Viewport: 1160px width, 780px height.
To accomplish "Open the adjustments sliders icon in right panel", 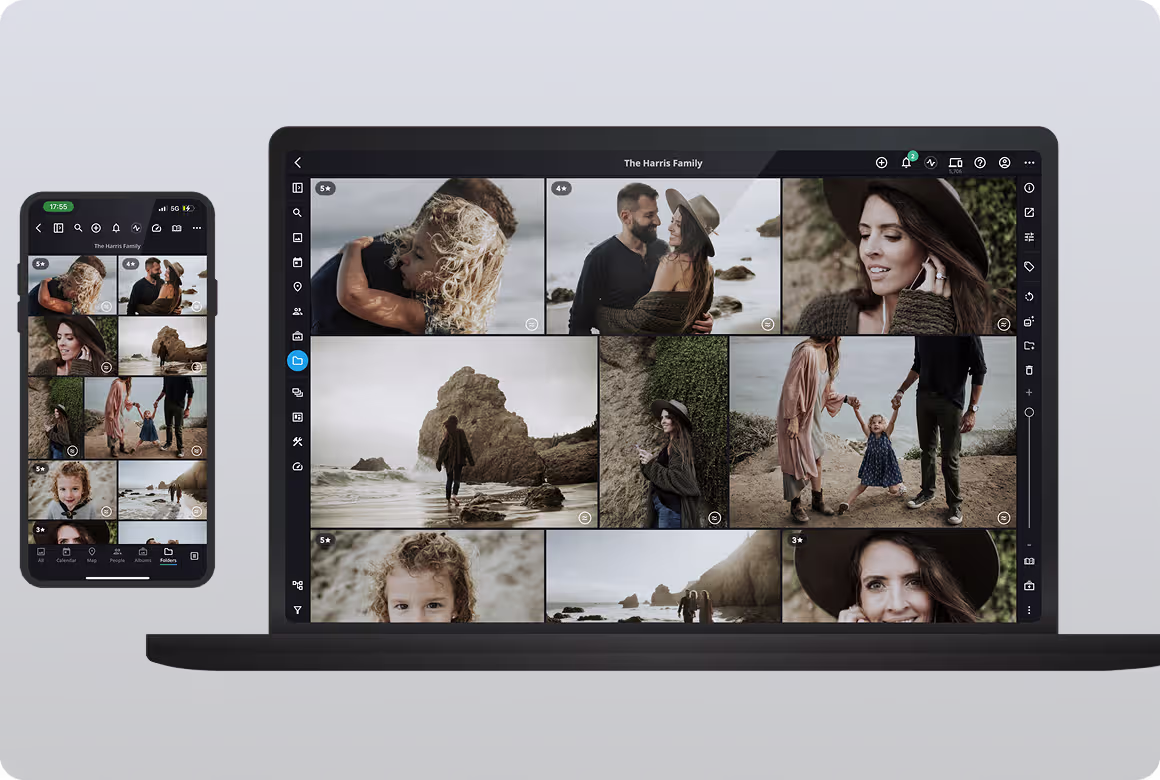I will [x=1029, y=237].
